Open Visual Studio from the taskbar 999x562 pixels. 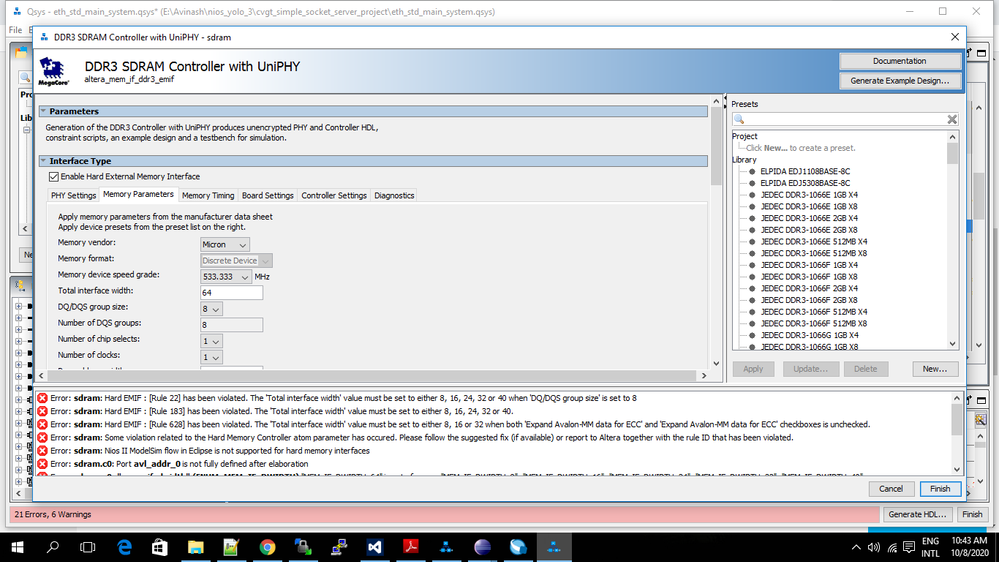coord(375,547)
